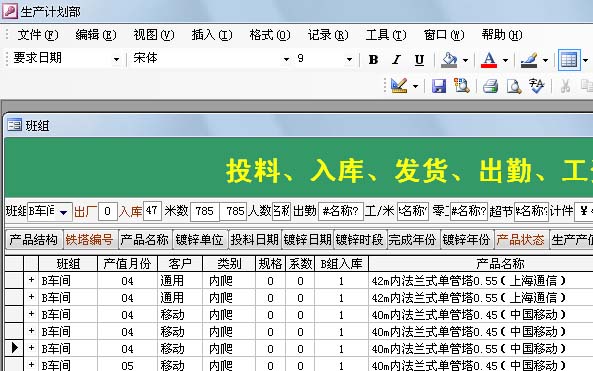
Task: Open the 要求日期 object dropdown
Action: click(116, 59)
